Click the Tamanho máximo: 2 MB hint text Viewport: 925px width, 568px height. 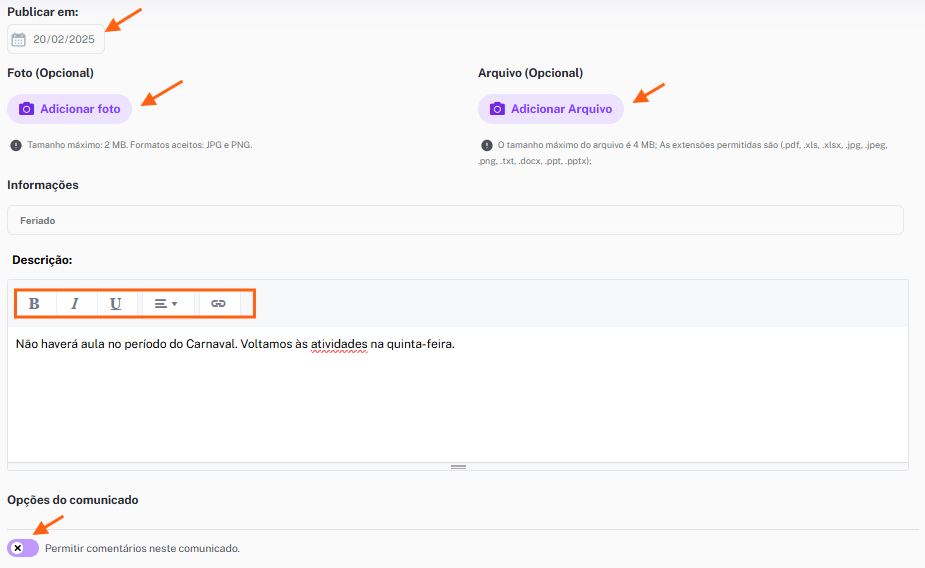point(140,145)
